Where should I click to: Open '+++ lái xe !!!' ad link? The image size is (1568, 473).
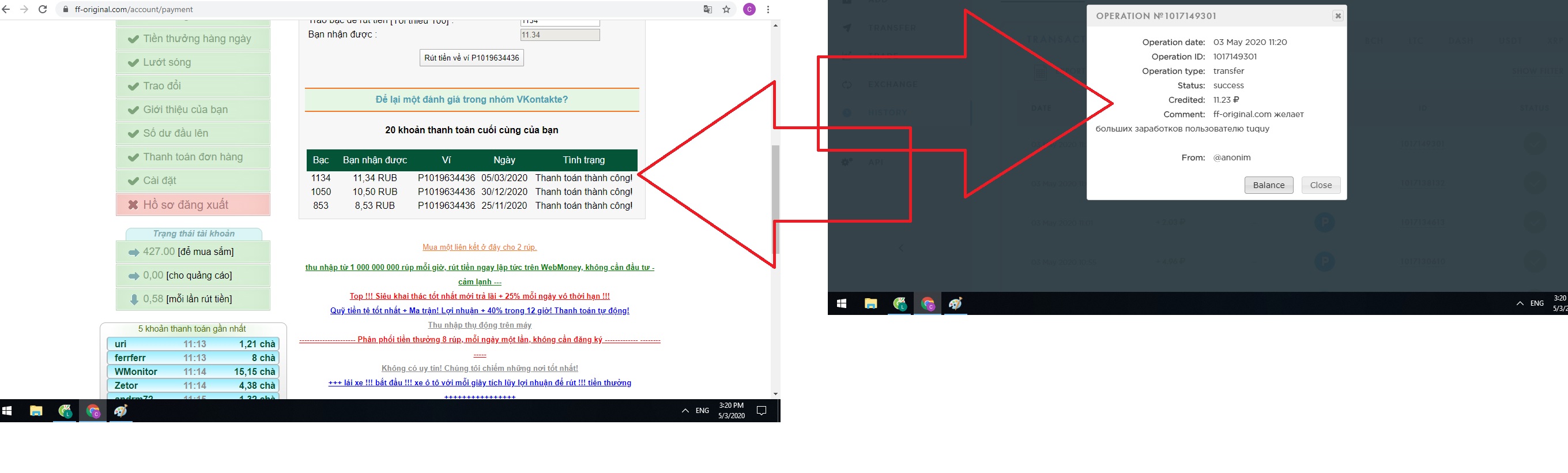pyautogui.click(x=480, y=383)
